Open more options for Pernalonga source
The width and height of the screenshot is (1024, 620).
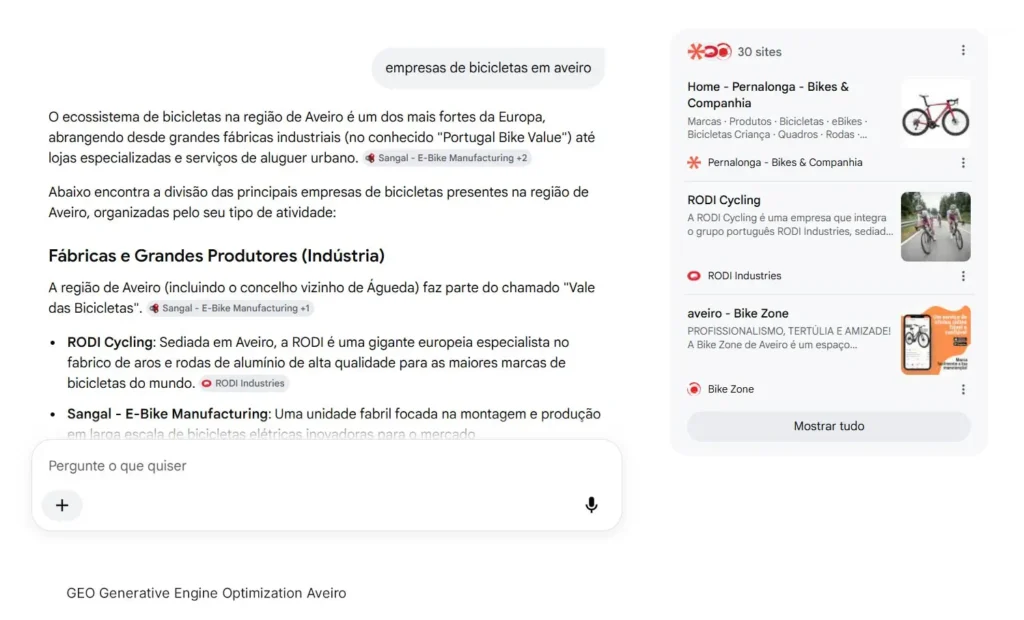pos(963,163)
